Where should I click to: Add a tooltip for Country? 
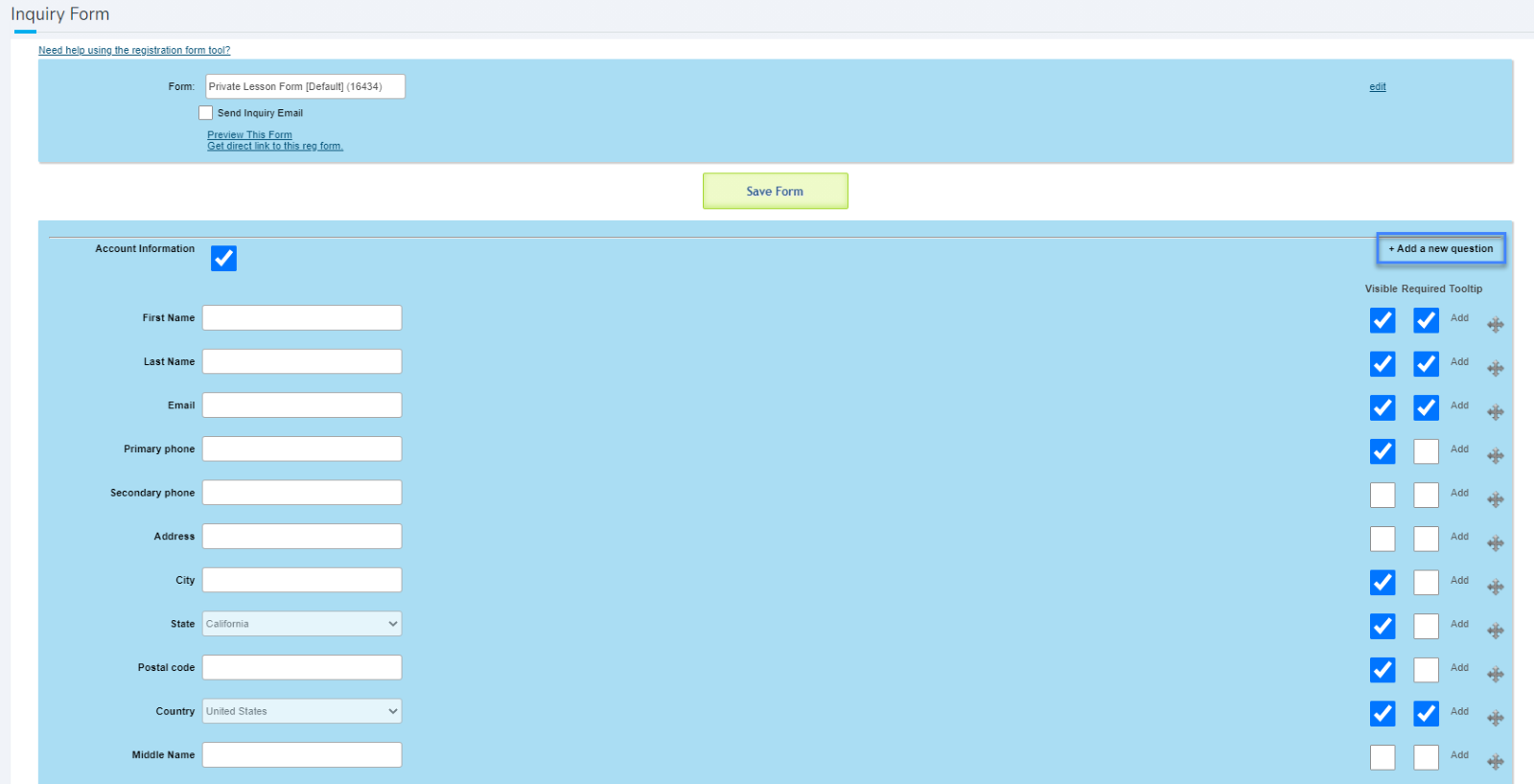coord(1459,711)
